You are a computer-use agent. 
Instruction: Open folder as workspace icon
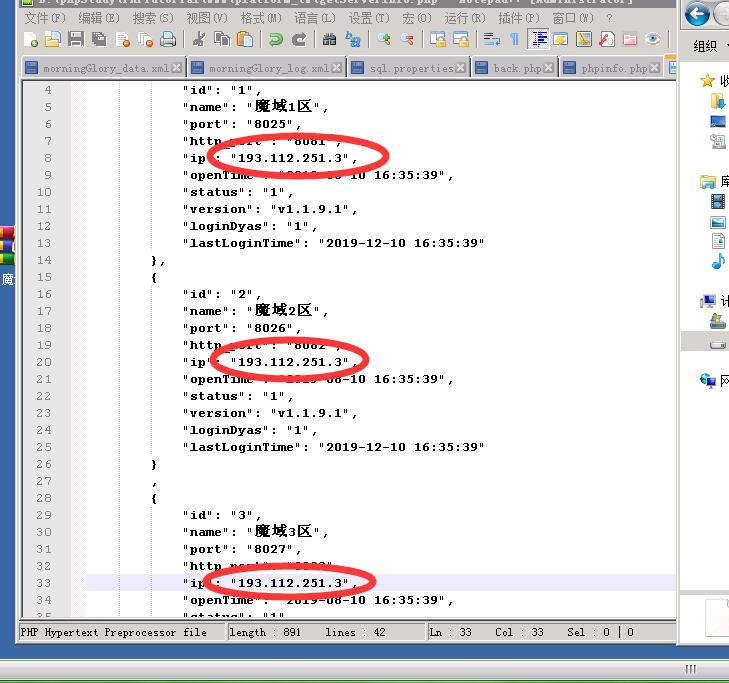pyautogui.click(x=630, y=40)
